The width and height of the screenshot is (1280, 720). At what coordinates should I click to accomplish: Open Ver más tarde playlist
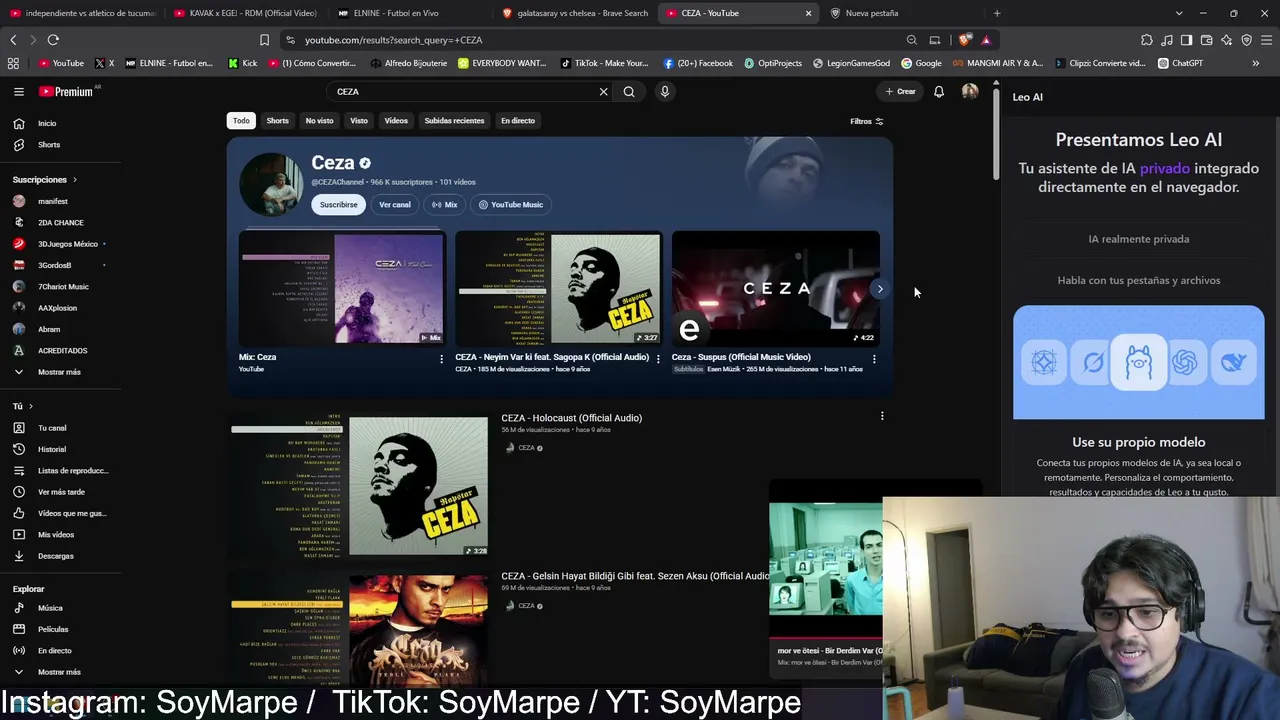pos(60,492)
